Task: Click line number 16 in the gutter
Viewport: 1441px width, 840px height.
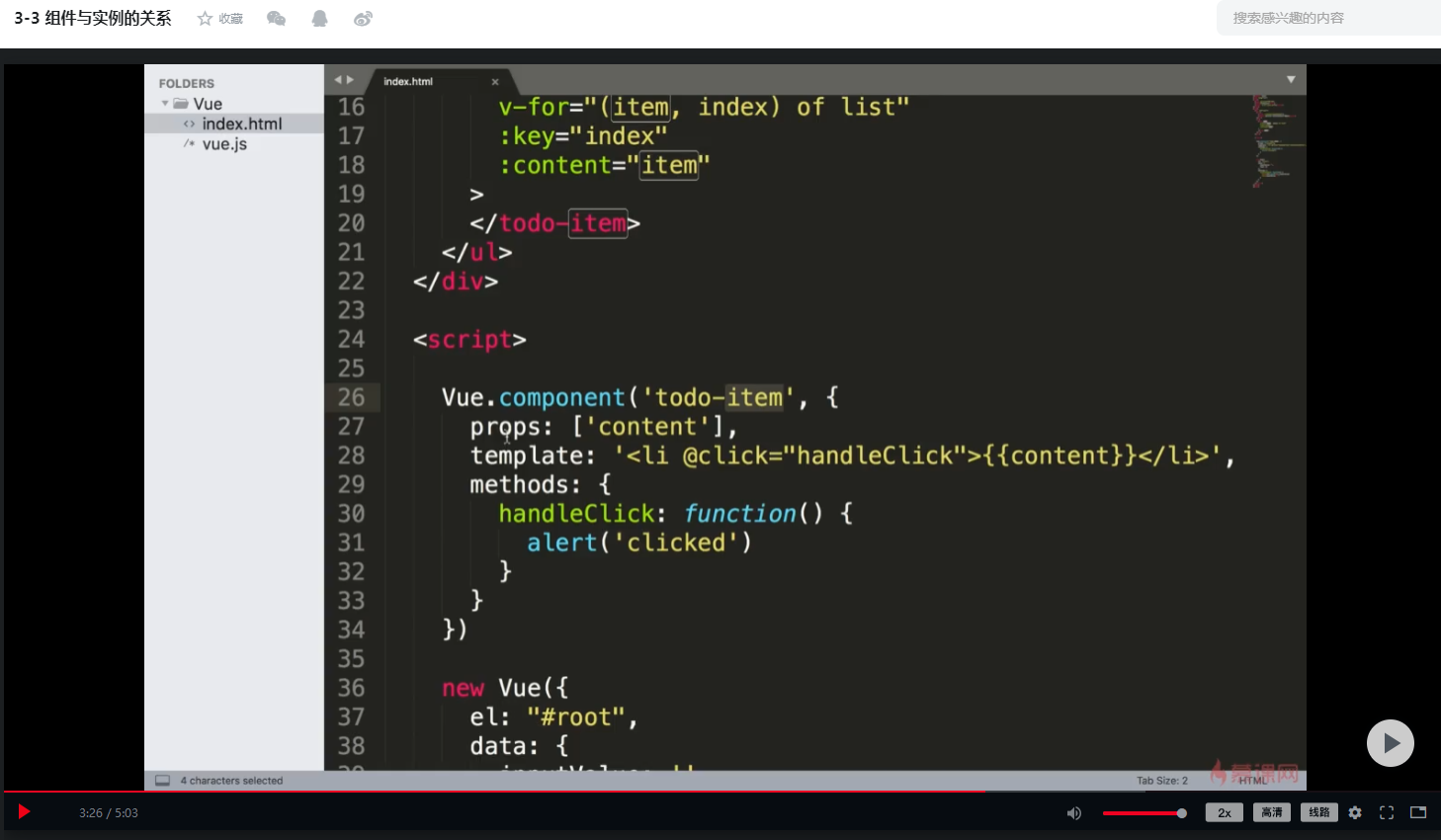Action: click(351, 107)
